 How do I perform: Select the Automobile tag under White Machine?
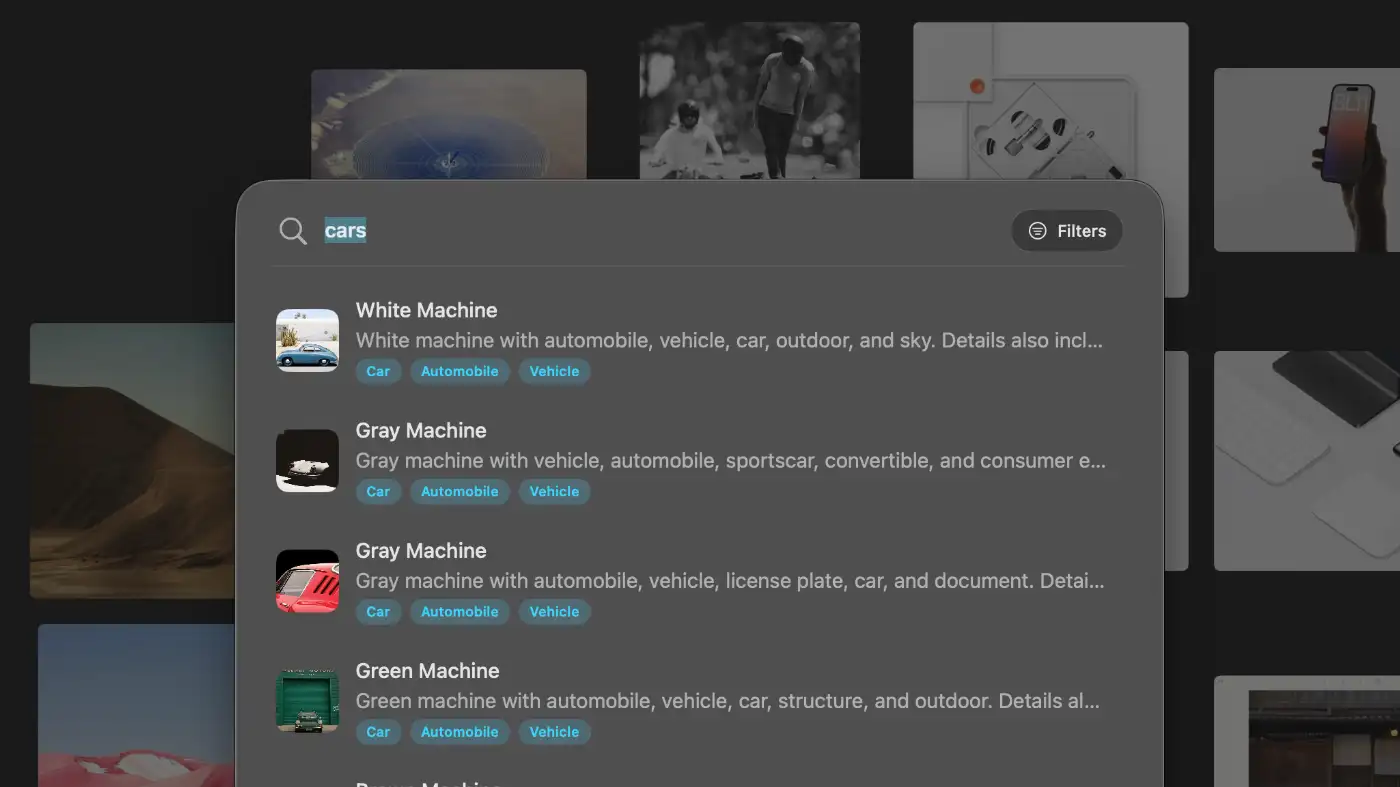pos(460,371)
